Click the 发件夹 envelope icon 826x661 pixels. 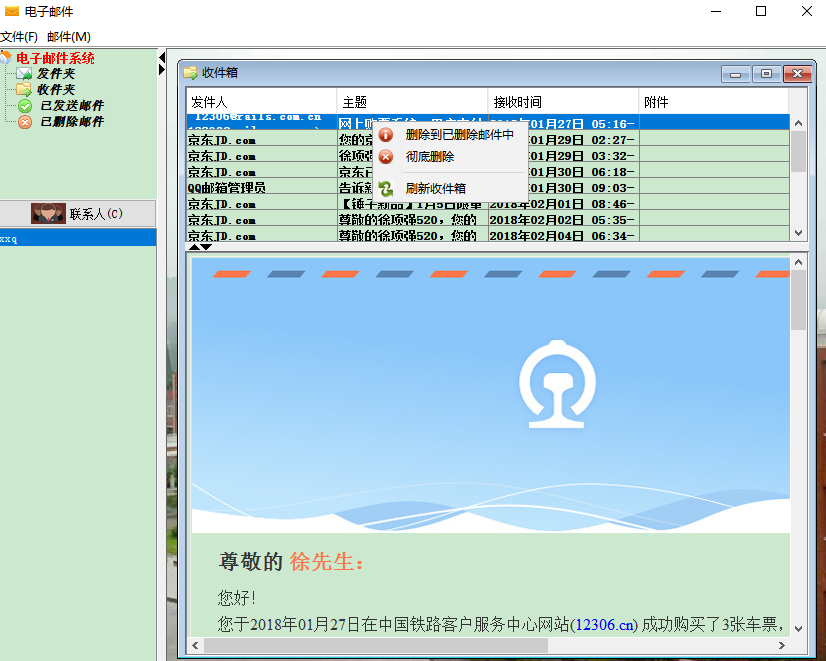24,74
